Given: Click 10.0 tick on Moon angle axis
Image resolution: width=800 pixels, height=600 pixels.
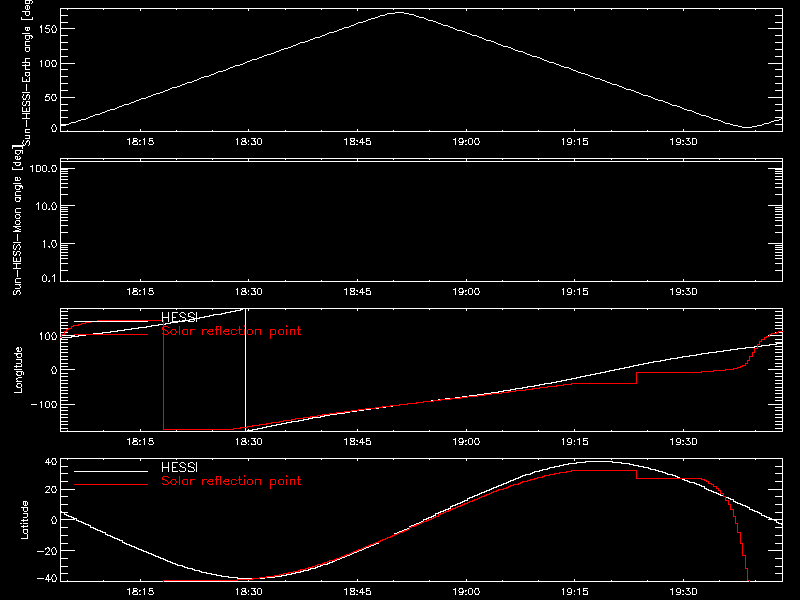Looking at the screenshot, I should [46, 206].
